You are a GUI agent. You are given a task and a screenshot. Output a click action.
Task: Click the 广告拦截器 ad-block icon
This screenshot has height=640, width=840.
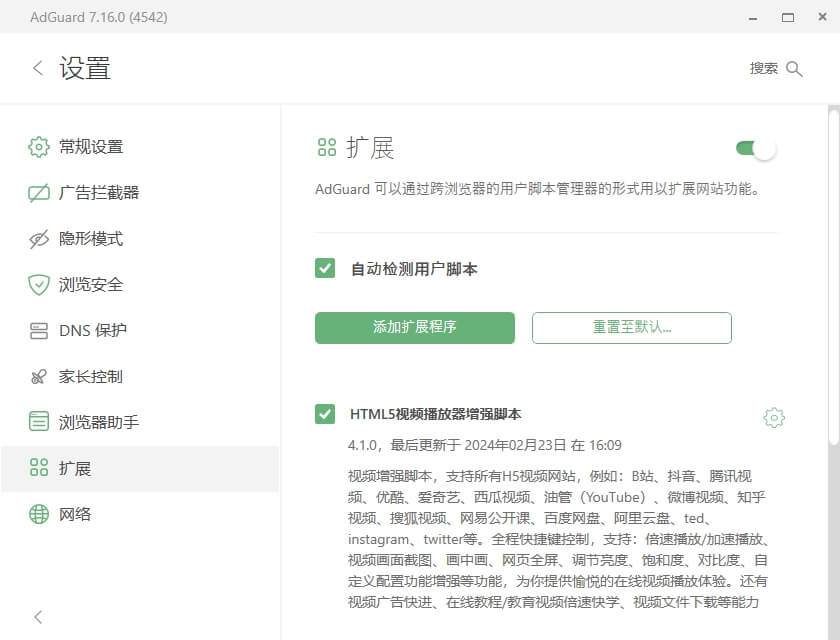point(39,193)
